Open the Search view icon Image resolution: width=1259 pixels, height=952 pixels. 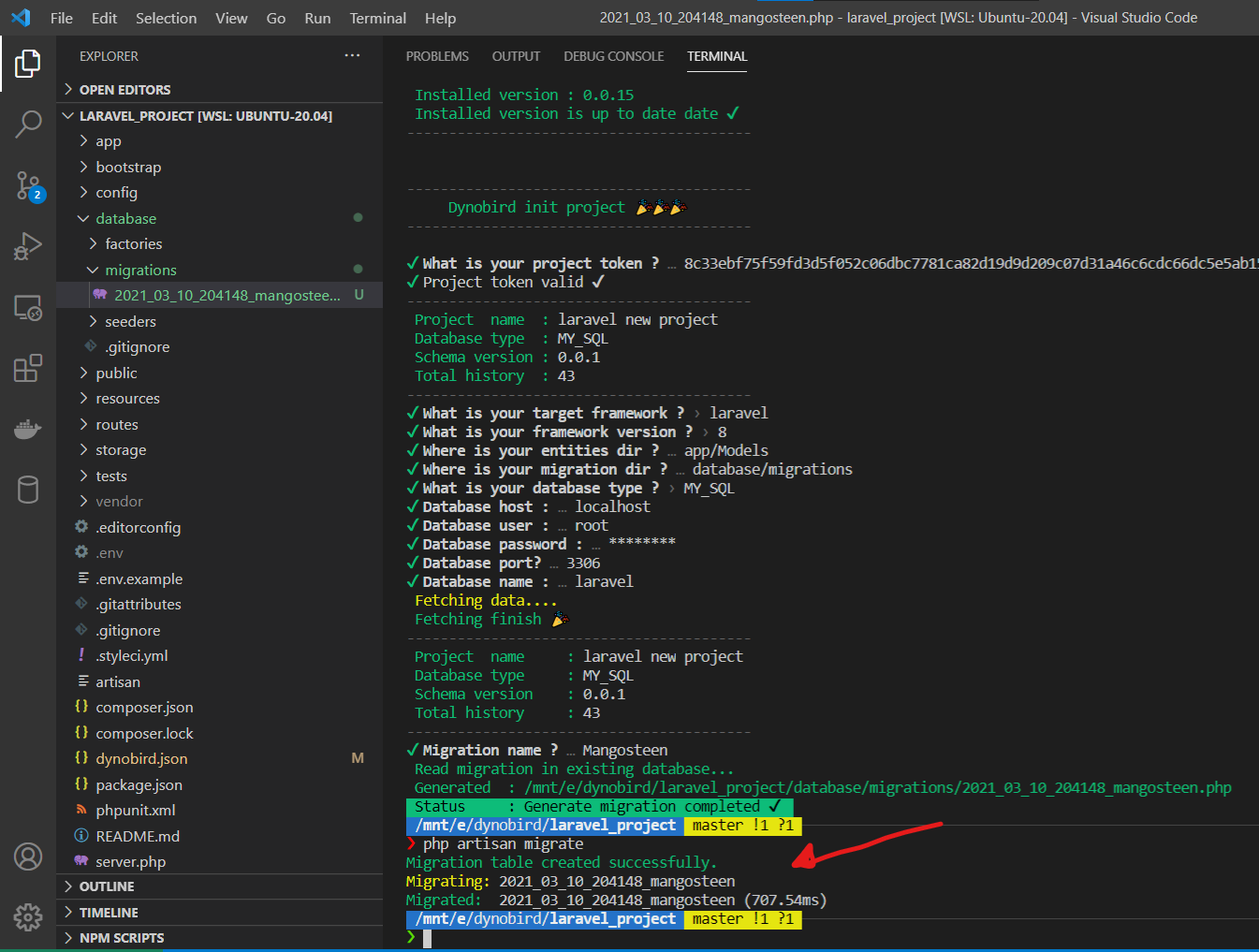click(x=28, y=124)
